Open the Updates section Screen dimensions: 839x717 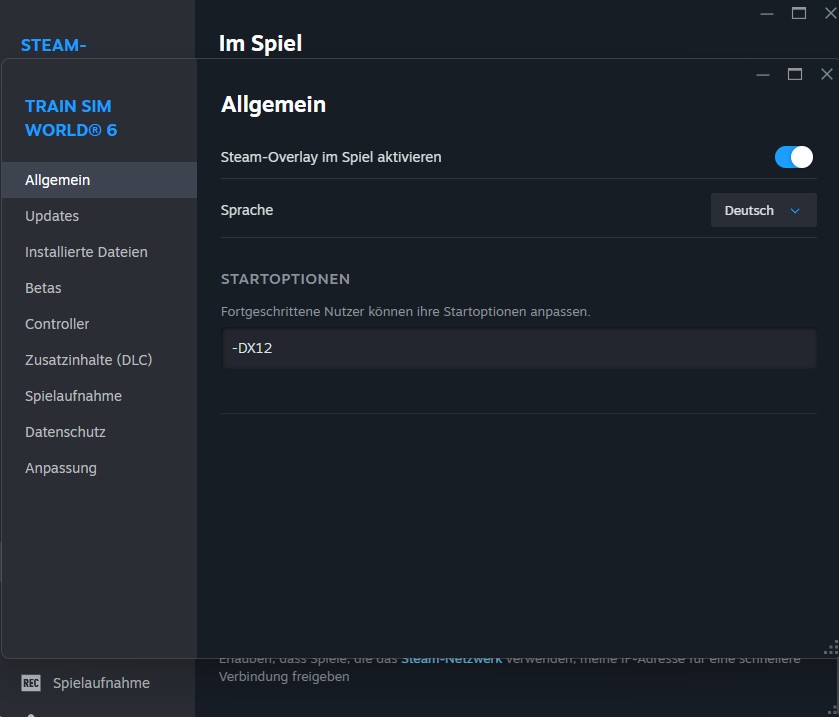[52, 216]
